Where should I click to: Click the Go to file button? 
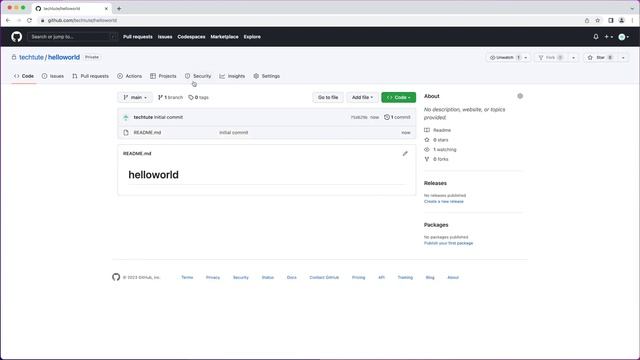coord(328,98)
